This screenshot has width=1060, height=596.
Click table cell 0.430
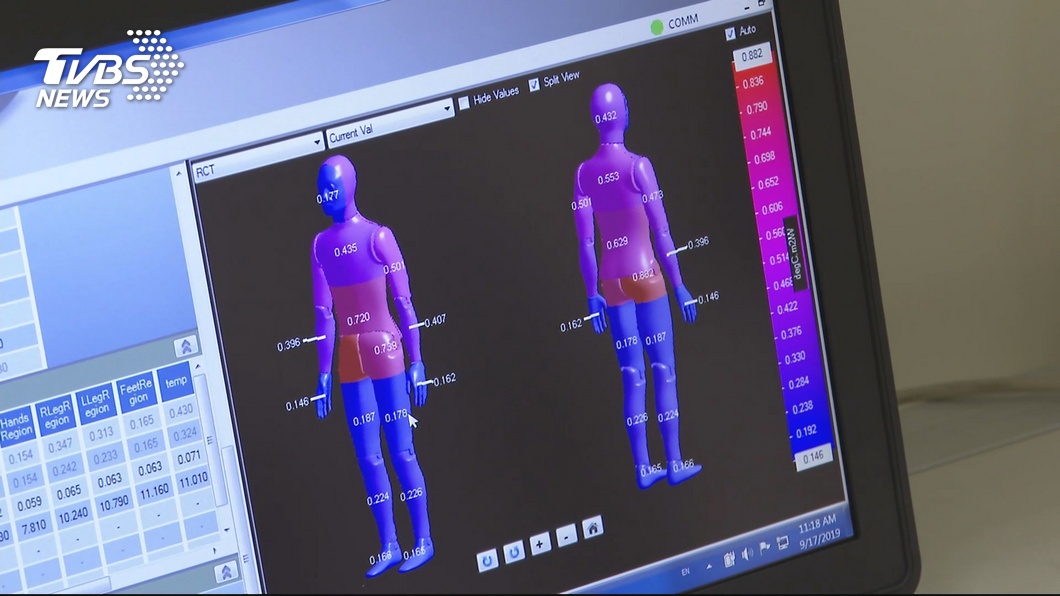(x=180, y=412)
